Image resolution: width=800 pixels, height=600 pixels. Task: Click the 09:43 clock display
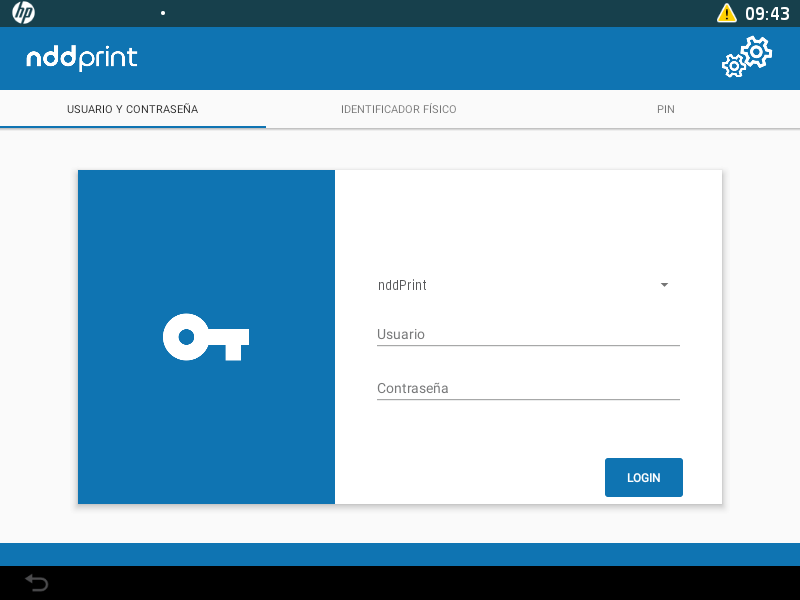click(x=767, y=13)
